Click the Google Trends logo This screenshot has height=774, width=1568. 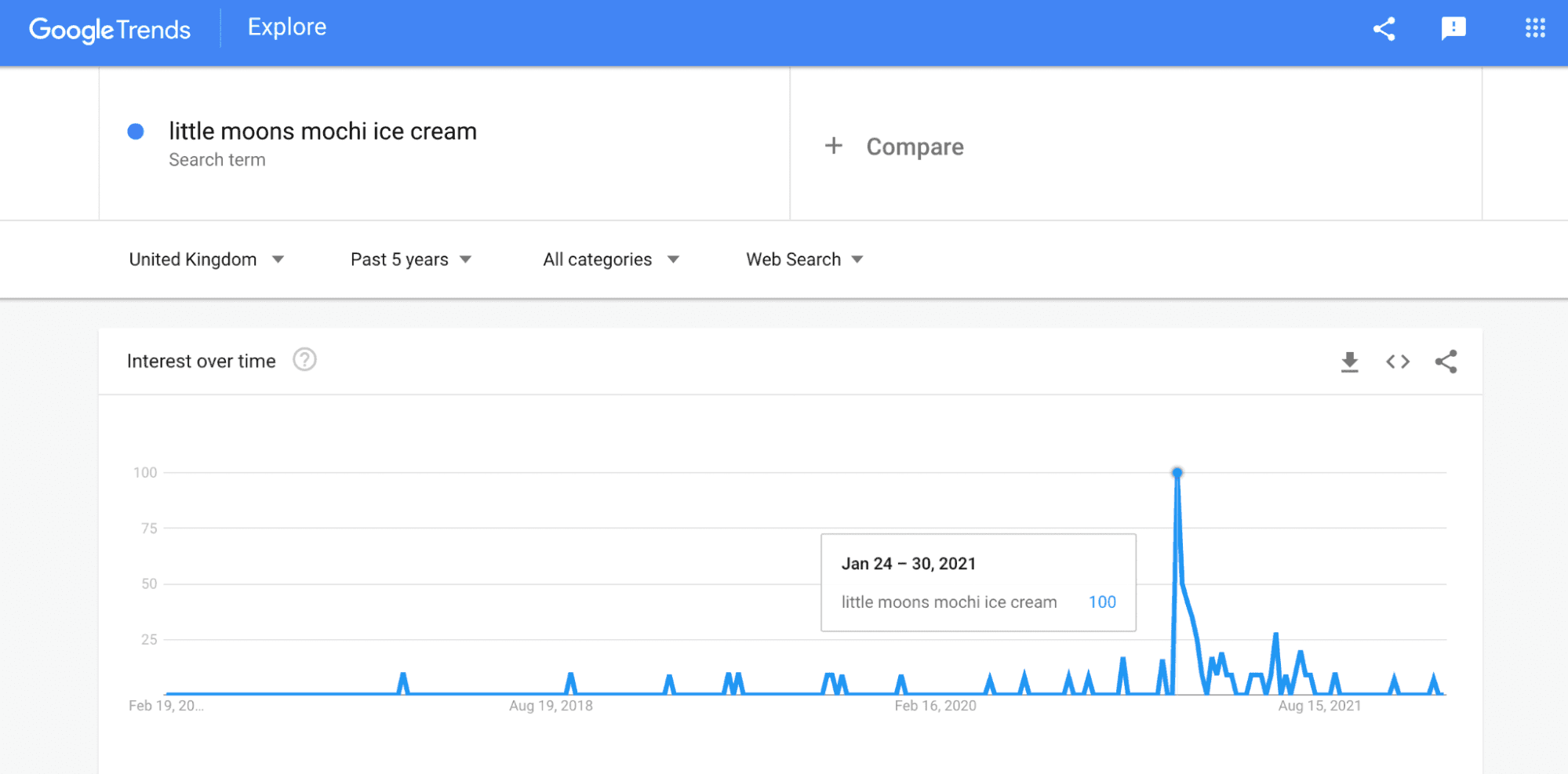tap(109, 28)
